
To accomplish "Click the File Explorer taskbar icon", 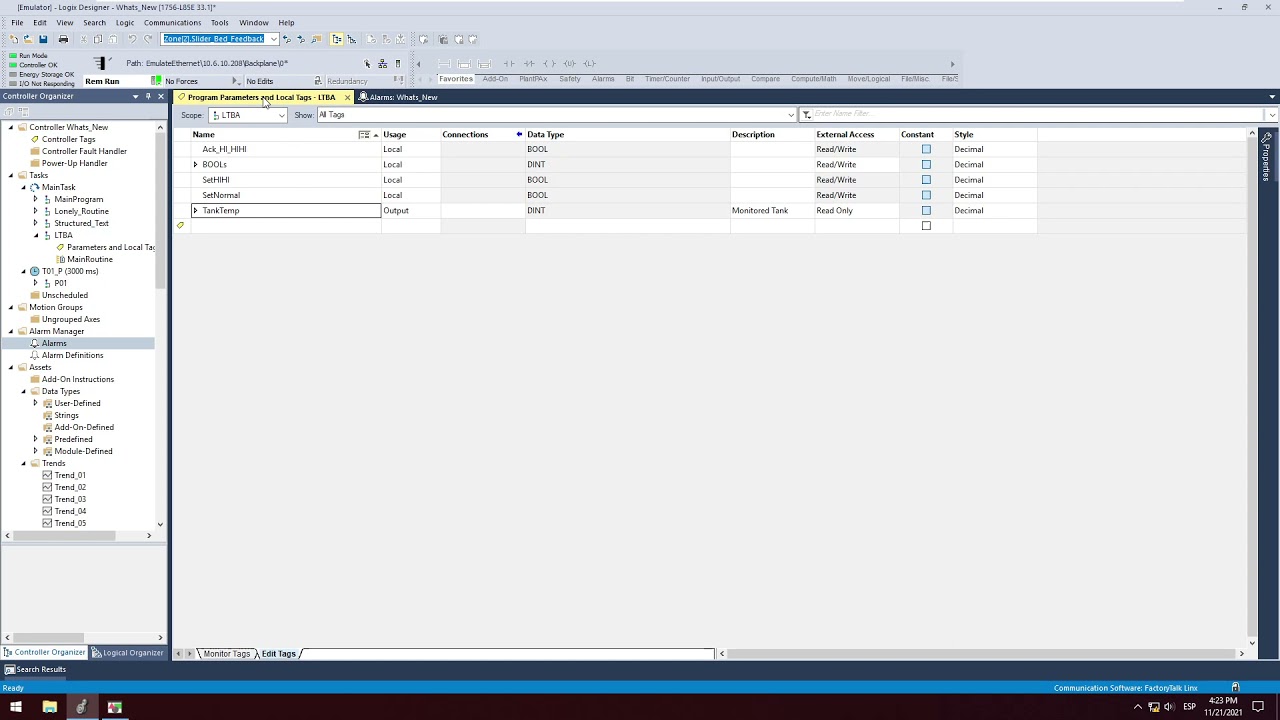I will (49, 707).
